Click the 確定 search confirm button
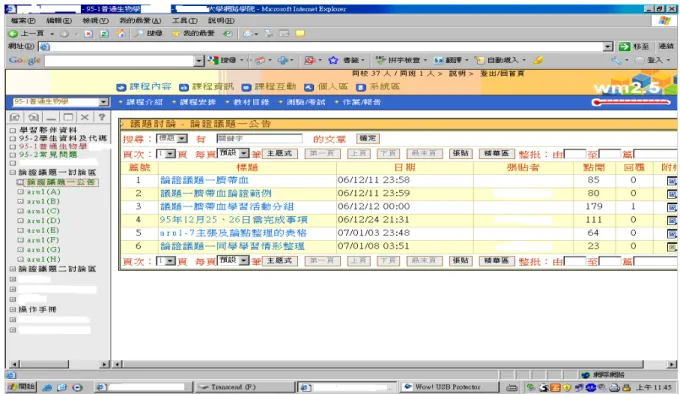The height and width of the screenshot is (394, 680). pyautogui.click(x=368, y=138)
